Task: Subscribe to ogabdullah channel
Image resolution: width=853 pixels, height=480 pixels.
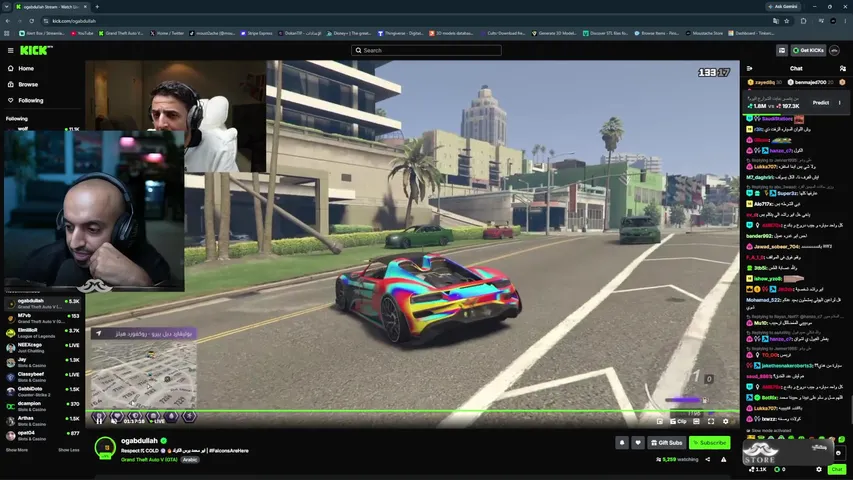Action: tap(709, 442)
